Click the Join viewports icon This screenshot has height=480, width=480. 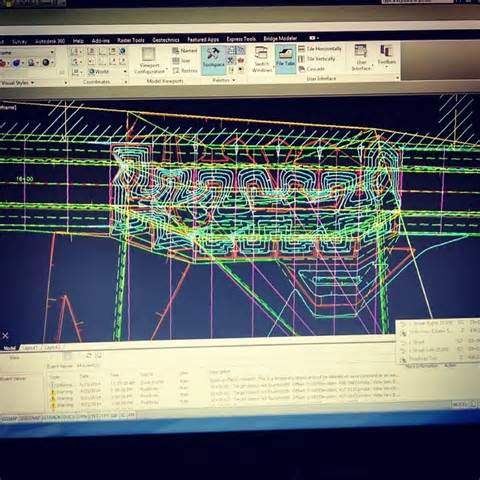(176, 61)
